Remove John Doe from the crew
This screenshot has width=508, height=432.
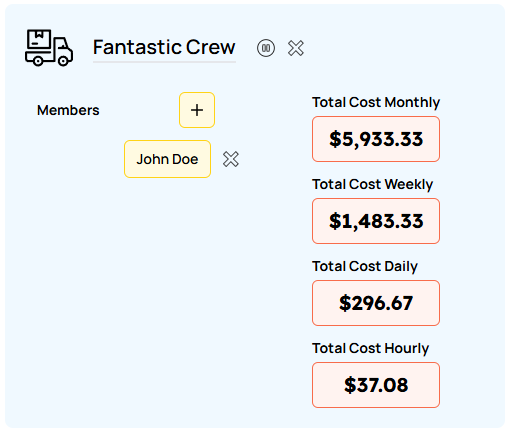[x=231, y=159]
